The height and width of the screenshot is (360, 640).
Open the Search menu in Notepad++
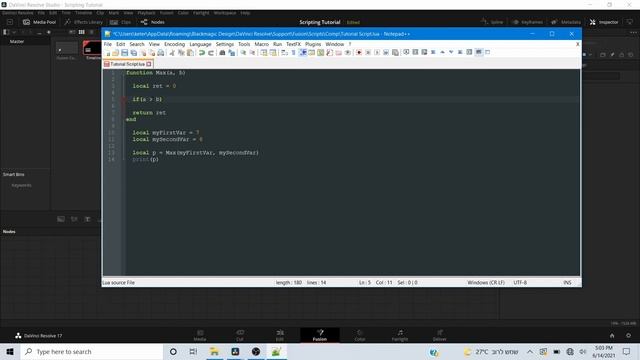[137, 44]
